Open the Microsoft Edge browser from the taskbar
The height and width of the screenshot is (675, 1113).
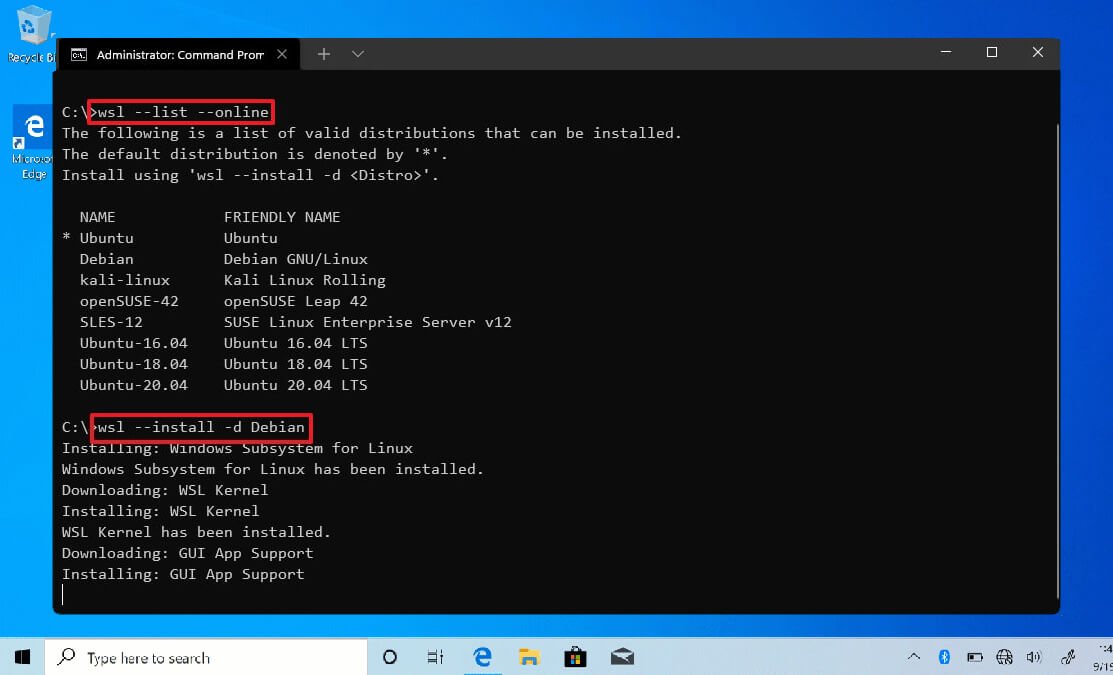pos(482,657)
